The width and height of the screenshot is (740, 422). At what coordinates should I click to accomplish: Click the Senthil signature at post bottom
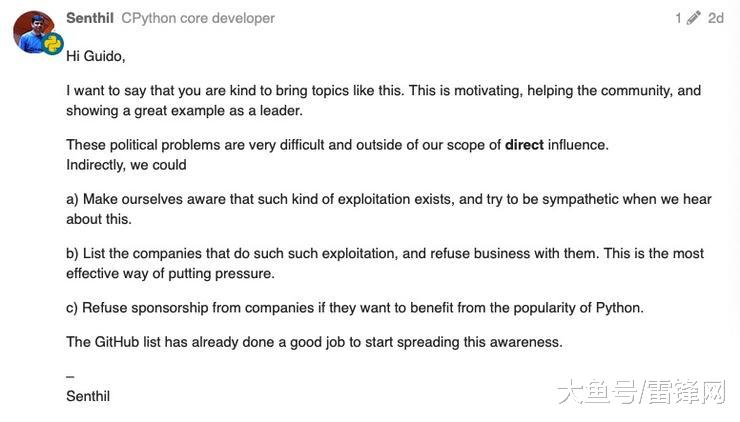click(88, 396)
